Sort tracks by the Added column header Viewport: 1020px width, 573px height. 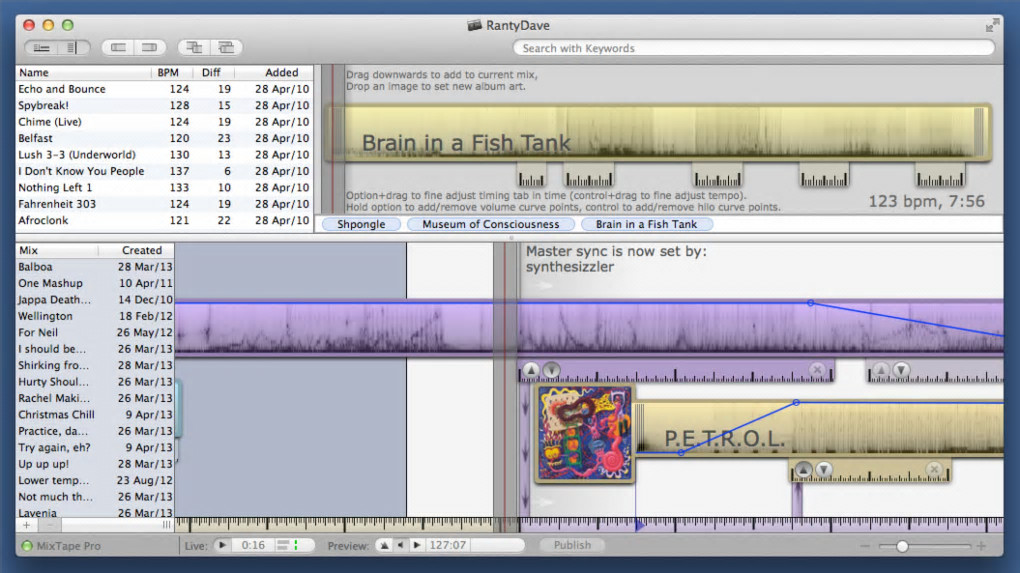point(281,72)
